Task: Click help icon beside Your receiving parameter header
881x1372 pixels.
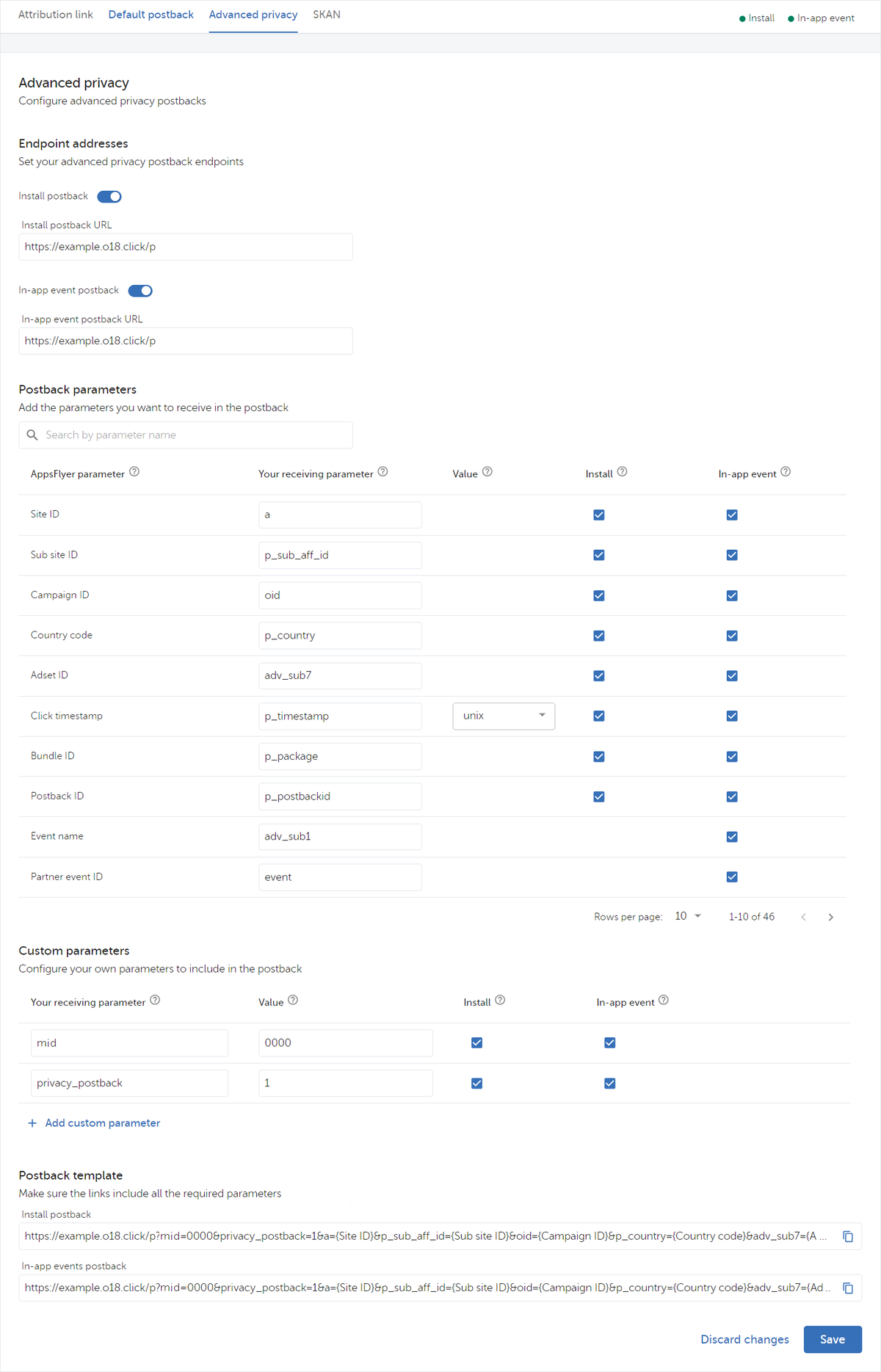Action: 383,472
